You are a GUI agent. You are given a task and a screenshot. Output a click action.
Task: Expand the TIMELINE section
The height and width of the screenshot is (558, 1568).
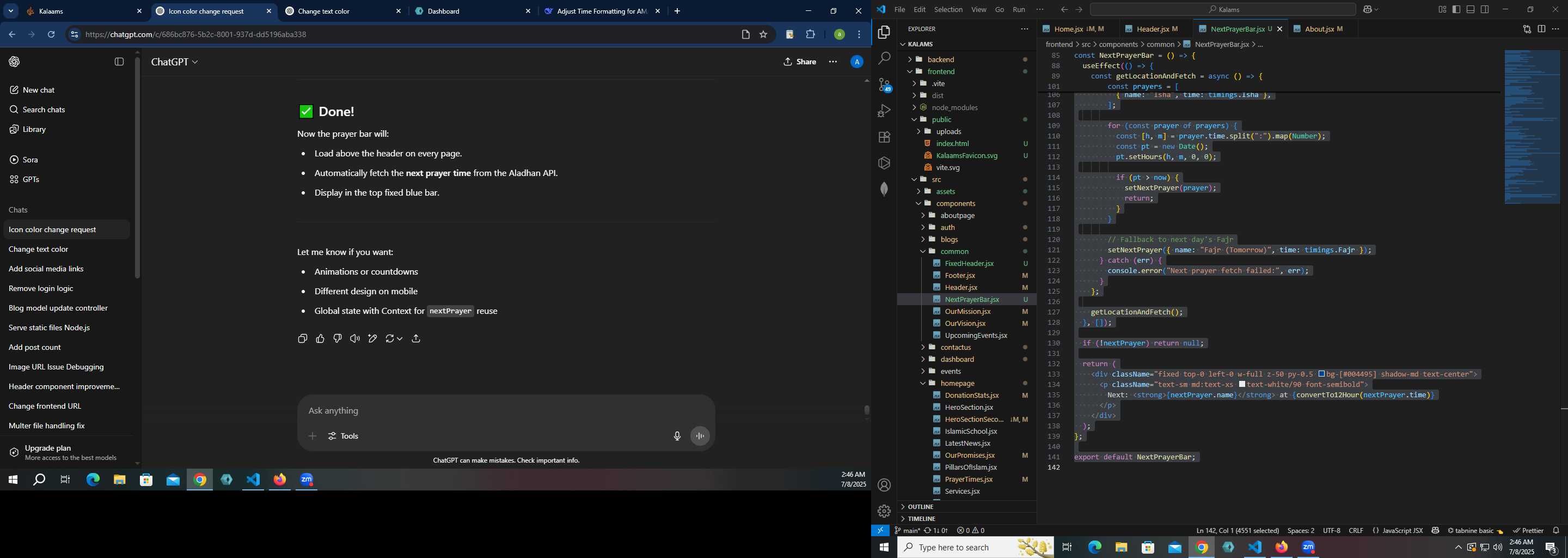pos(922,518)
